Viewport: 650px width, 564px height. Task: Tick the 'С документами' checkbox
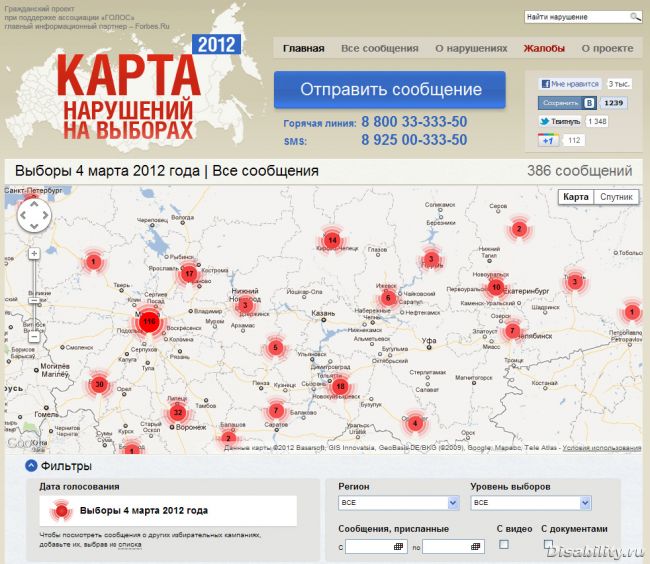(x=548, y=544)
